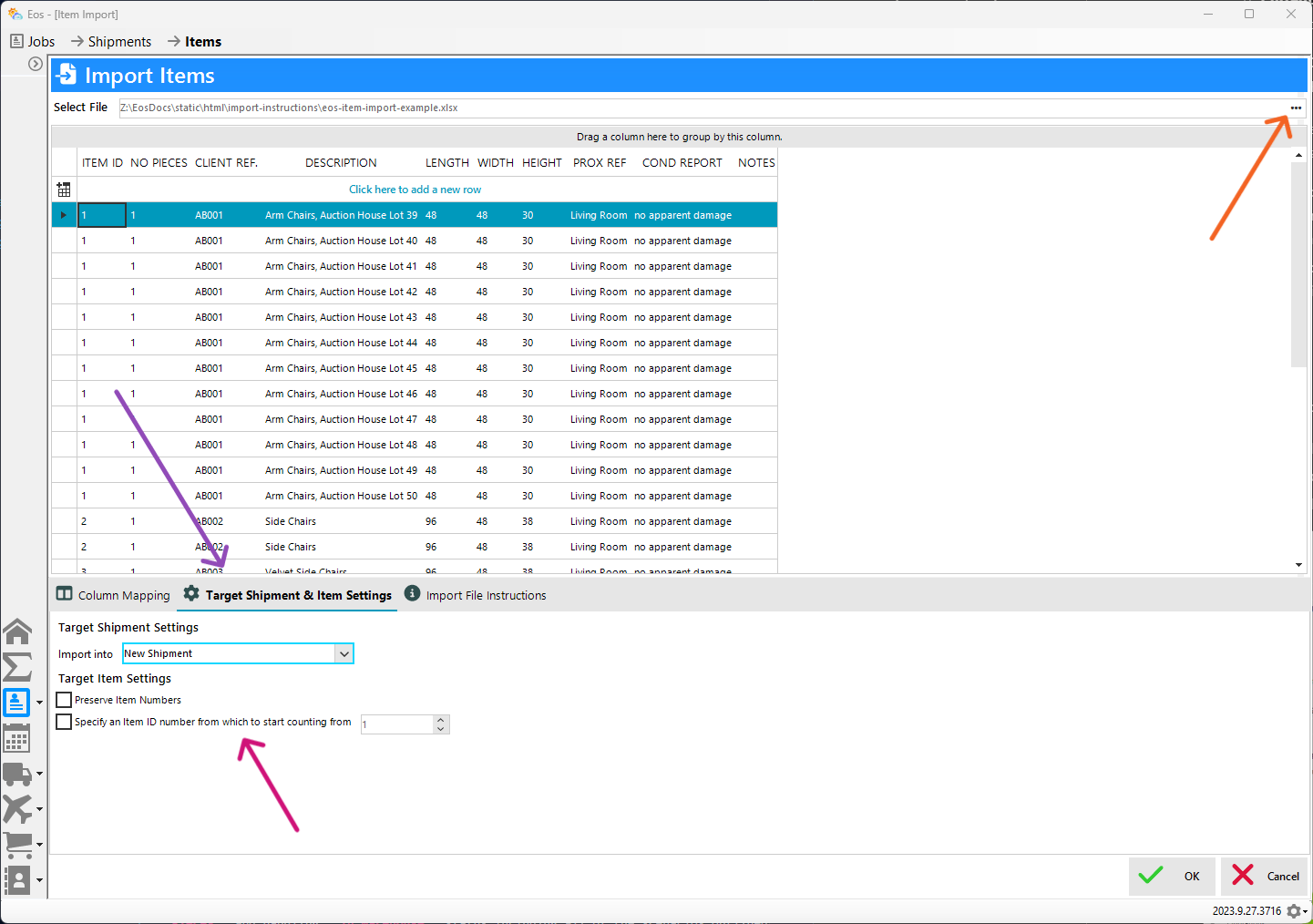This screenshot has width=1313, height=924.
Task: Open the shopping cart tool in sidebar
Action: pyautogui.click(x=17, y=845)
